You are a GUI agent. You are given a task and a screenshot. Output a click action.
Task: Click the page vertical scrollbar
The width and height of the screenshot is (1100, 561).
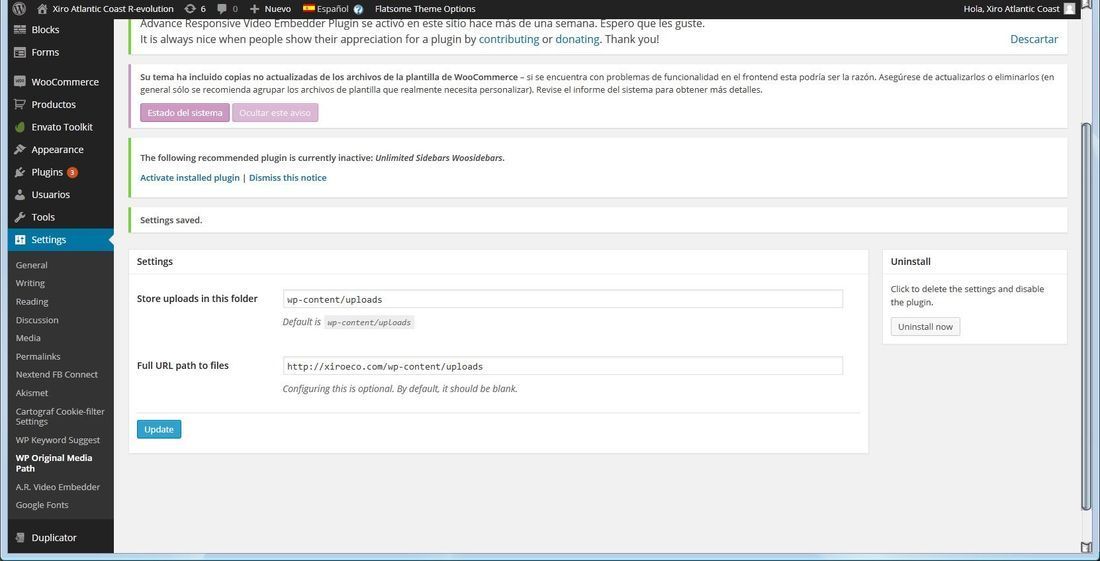(x=1087, y=316)
